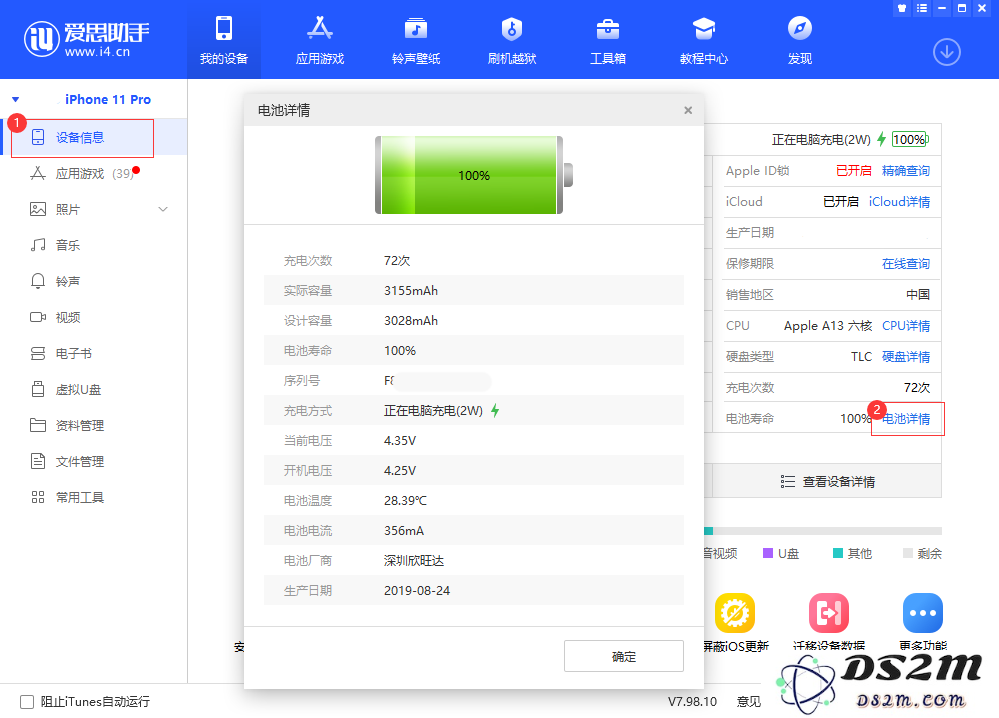
Task: Click the book icon beside 电子书
Action: point(38,354)
